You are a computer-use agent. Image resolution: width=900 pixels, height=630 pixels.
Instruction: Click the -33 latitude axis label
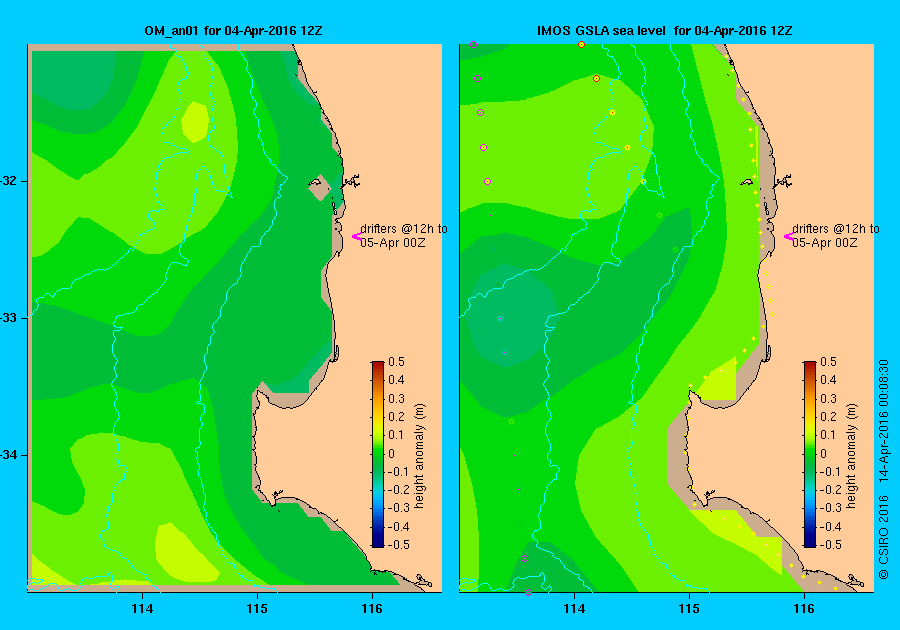coord(8,318)
